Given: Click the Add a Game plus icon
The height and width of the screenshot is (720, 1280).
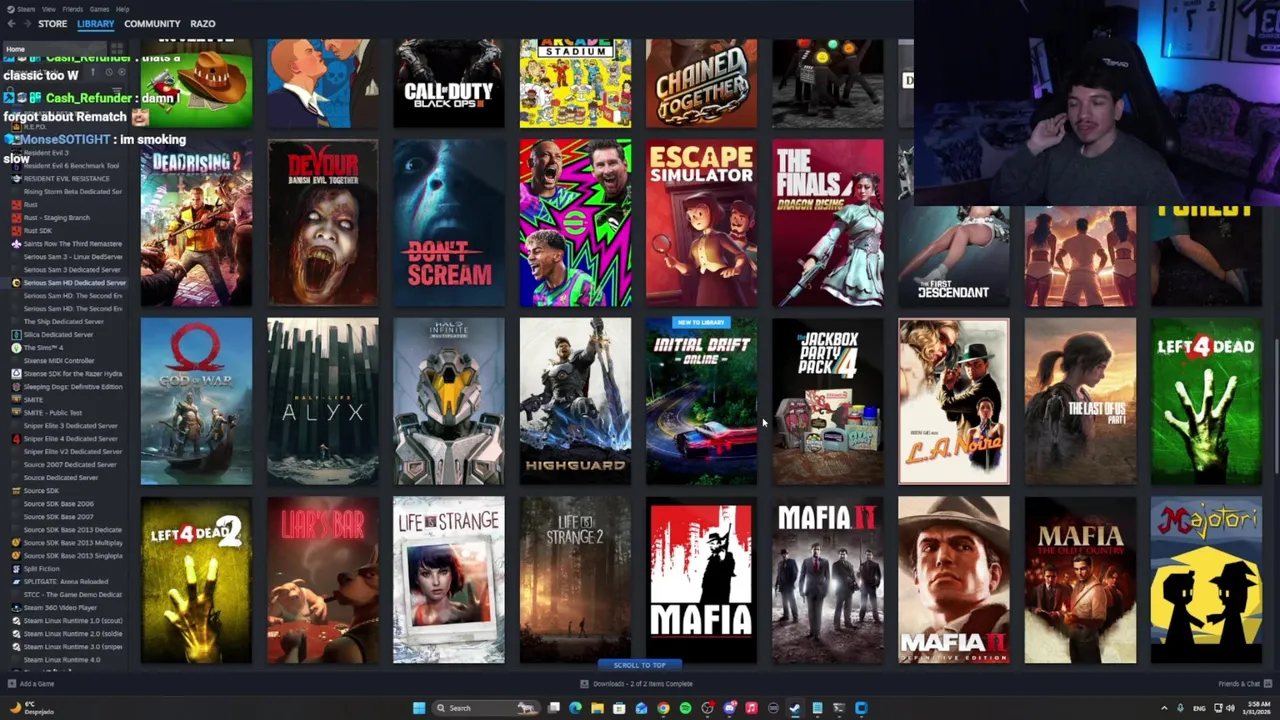Looking at the screenshot, I should pyautogui.click(x=12, y=684).
